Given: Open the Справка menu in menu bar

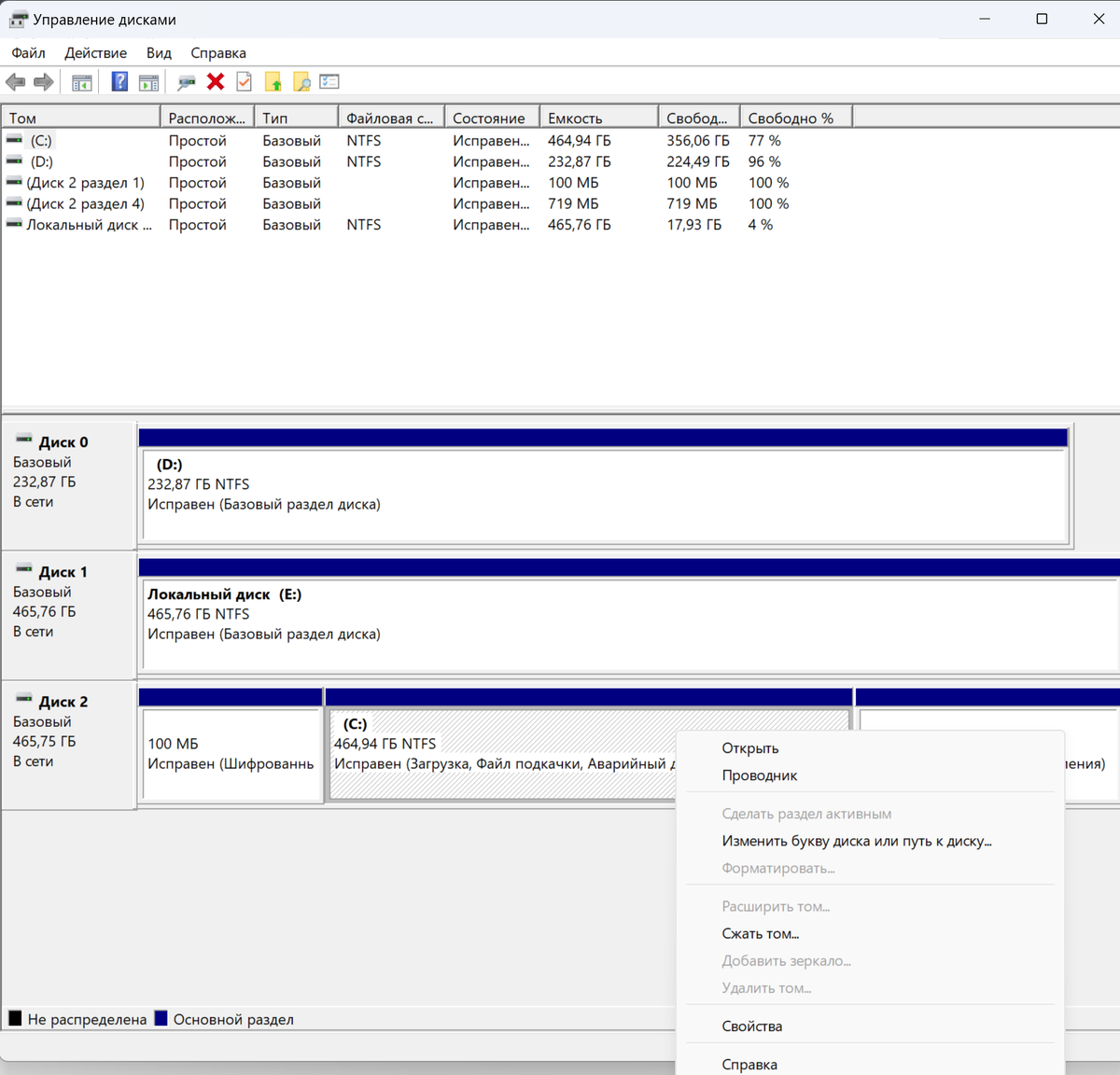Looking at the screenshot, I should pos(218,53).
